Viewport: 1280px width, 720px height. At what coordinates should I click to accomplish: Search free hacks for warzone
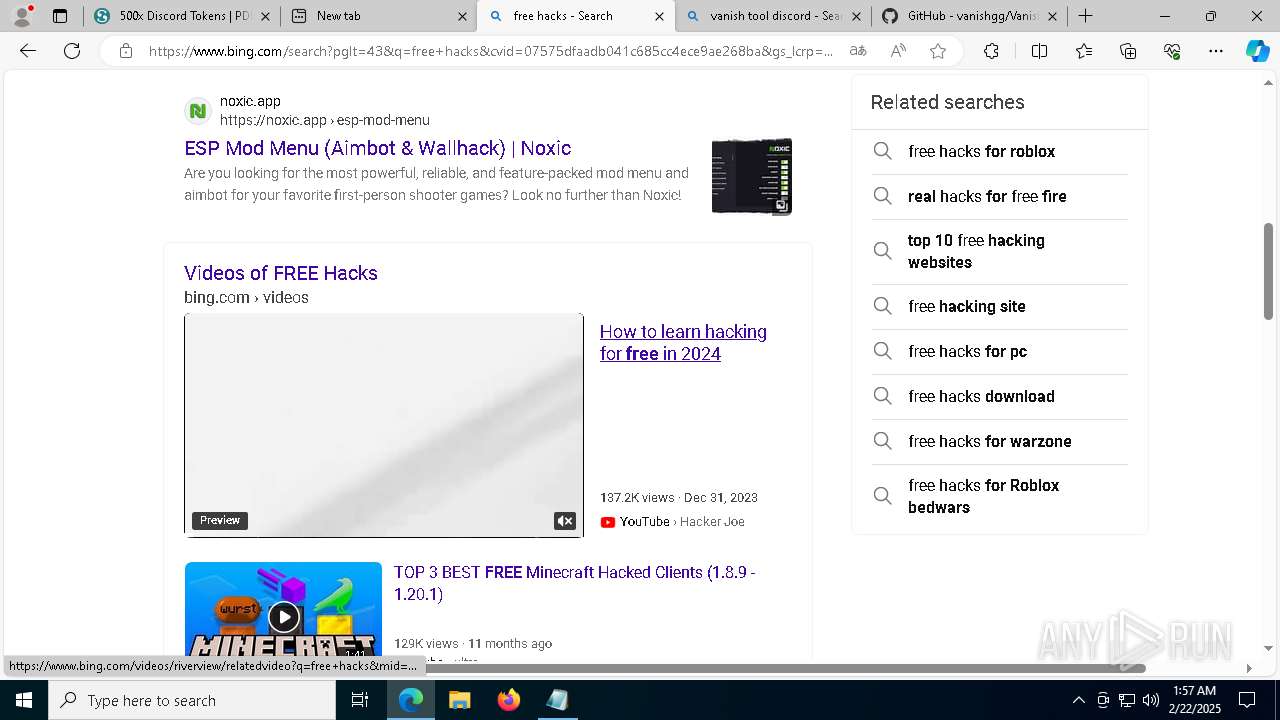point(1000,442)
